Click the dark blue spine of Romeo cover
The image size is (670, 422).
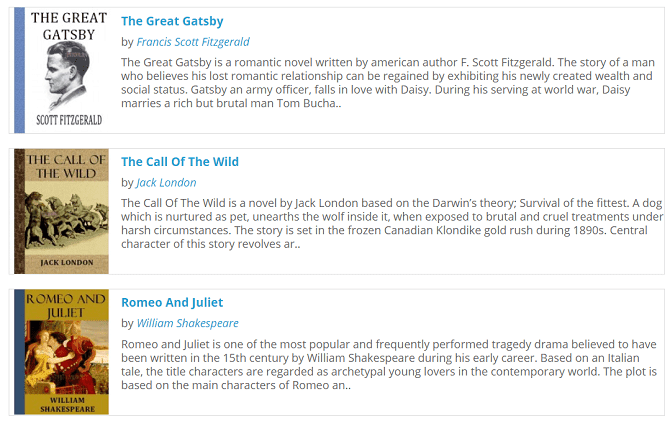click(x=19, y=352)
